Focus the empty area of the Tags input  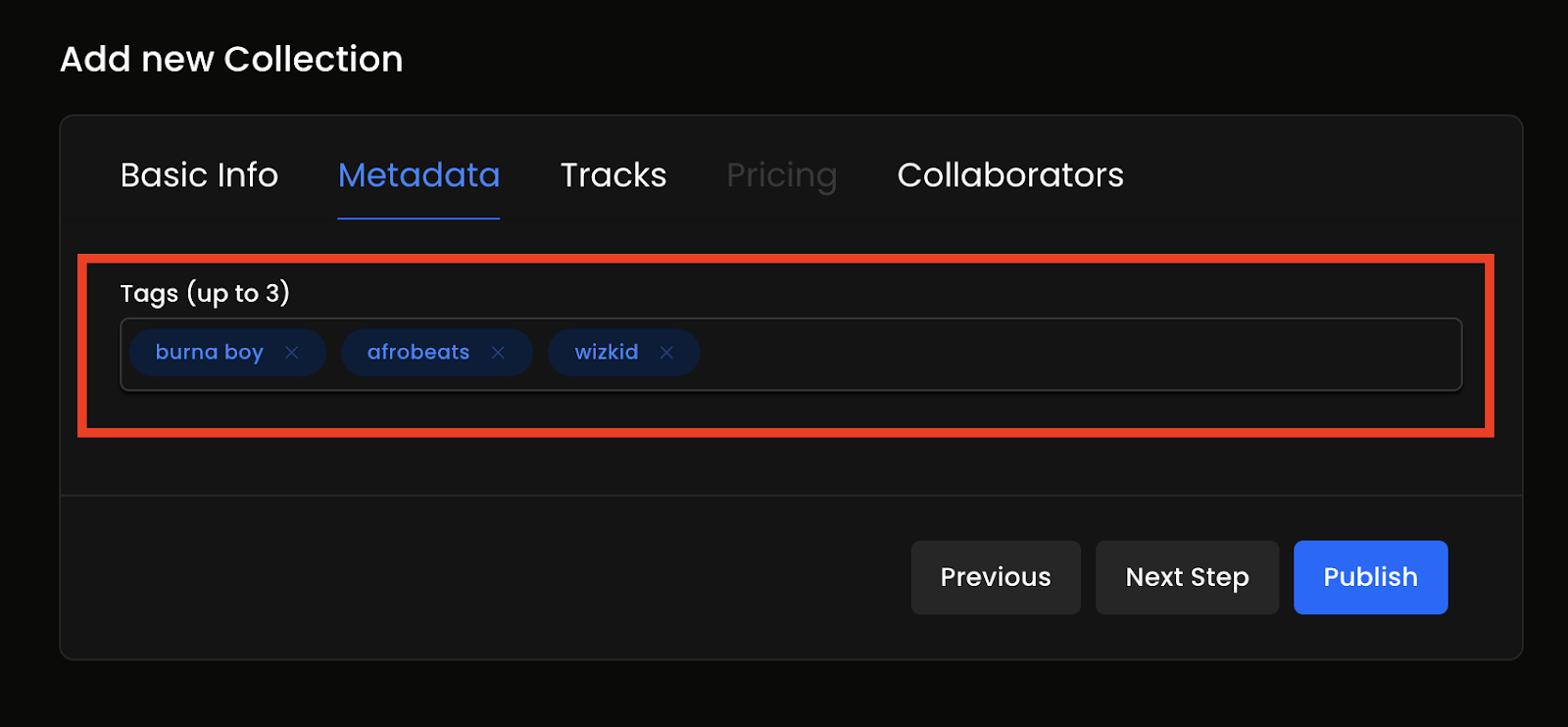(1078, 354)
